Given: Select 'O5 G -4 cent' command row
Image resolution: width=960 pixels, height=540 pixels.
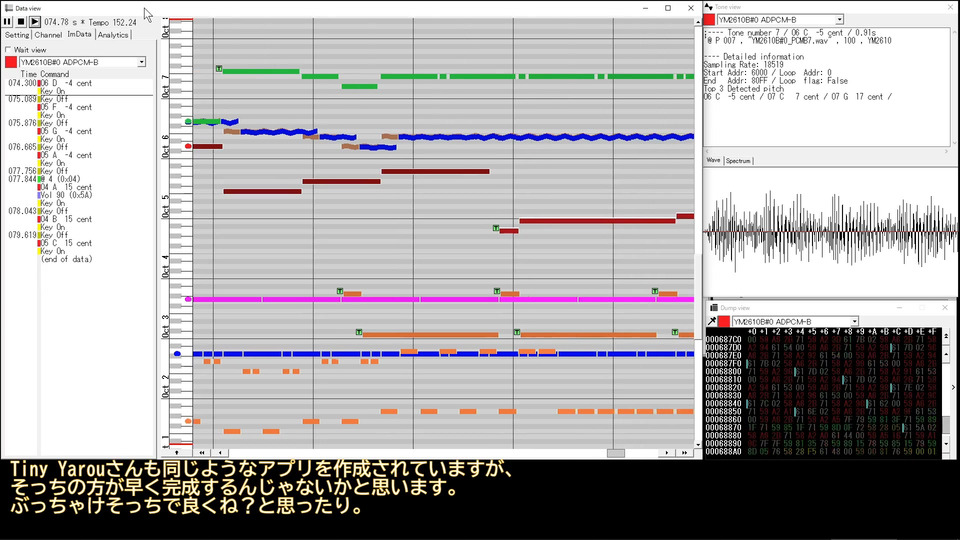Looking at the screenshot, I should 66,131.
